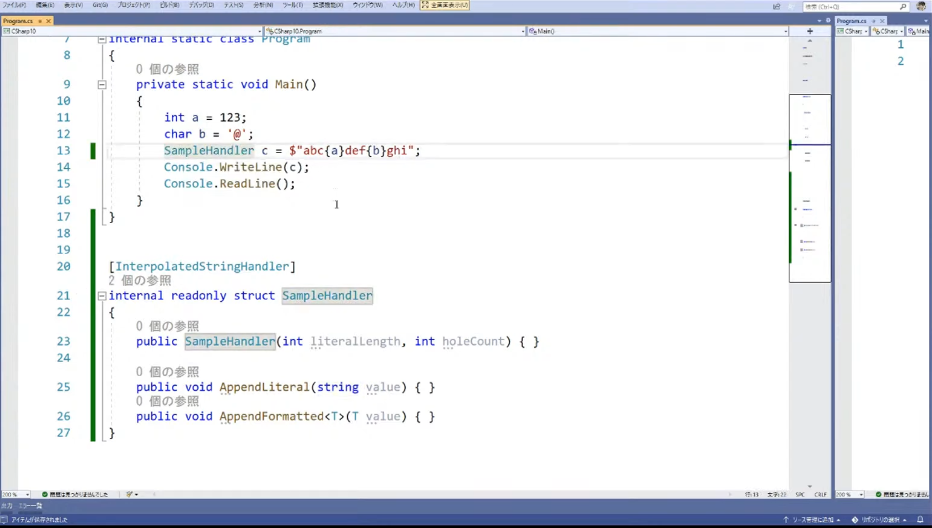
Task: Open the ビルド(B) menu
Action: (169, 5)
